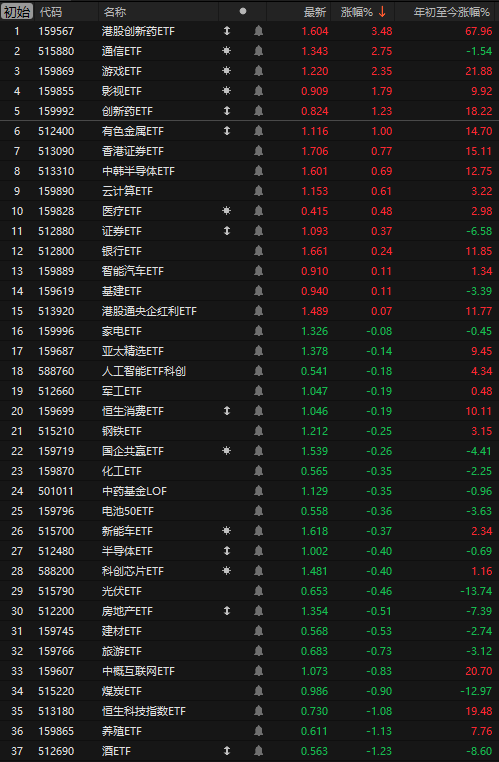Click the 代码 column header
This screenshot has width=499, height=762.
click(51, 12)
